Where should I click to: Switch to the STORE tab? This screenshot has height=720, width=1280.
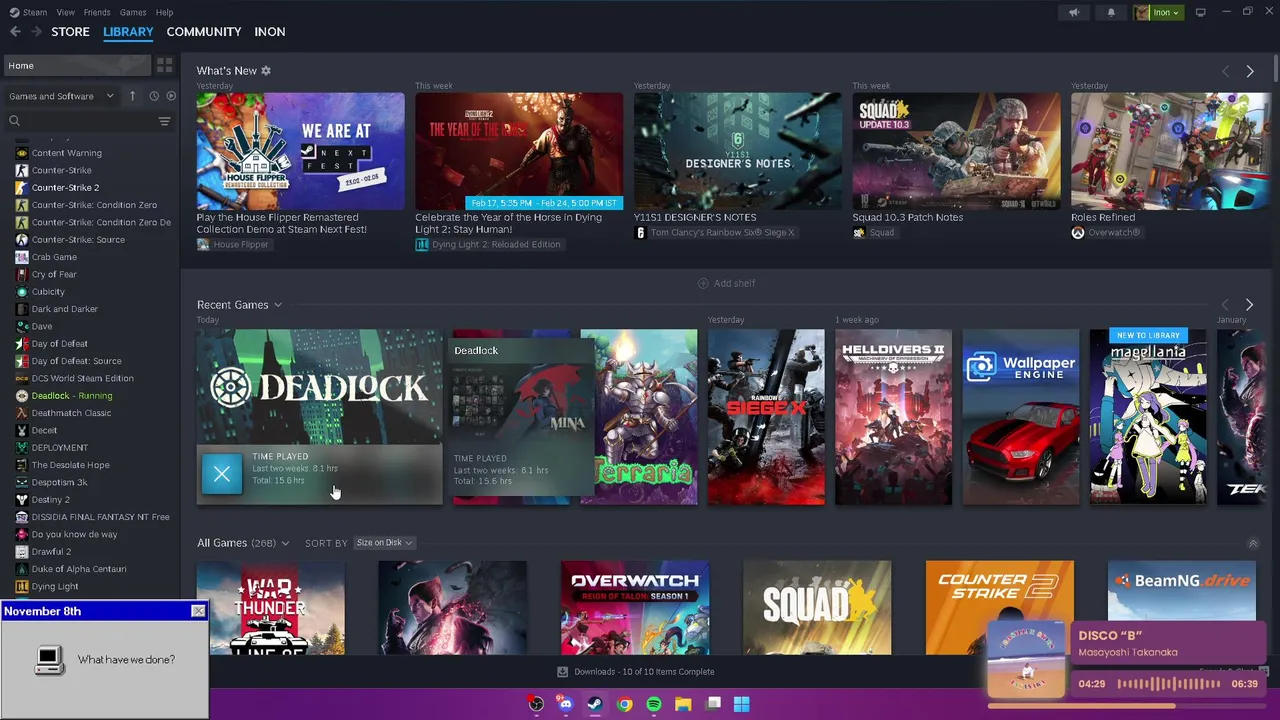tap(71, 32)
